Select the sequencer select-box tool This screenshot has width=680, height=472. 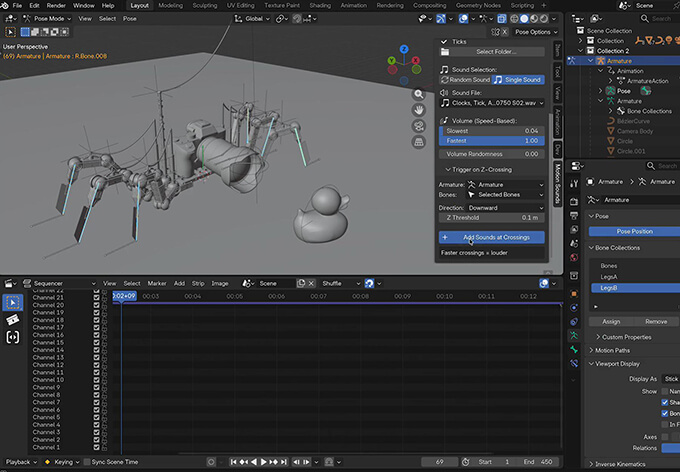click(13, 302)
